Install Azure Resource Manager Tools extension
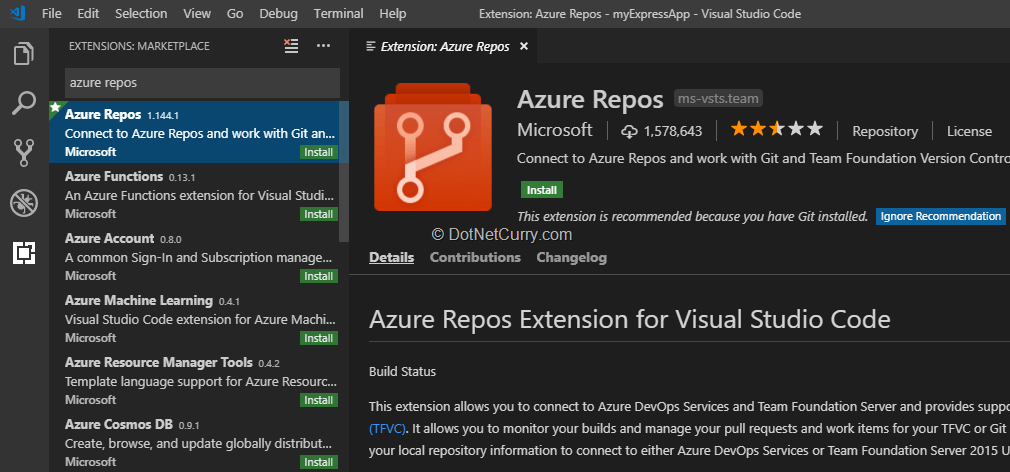This screenshot has height=472, width=1010. click(x=318, y=400)
